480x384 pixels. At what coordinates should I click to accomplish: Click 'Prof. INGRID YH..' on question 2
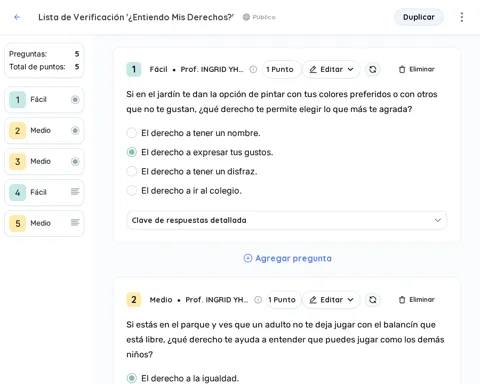(x=217, y=300)
